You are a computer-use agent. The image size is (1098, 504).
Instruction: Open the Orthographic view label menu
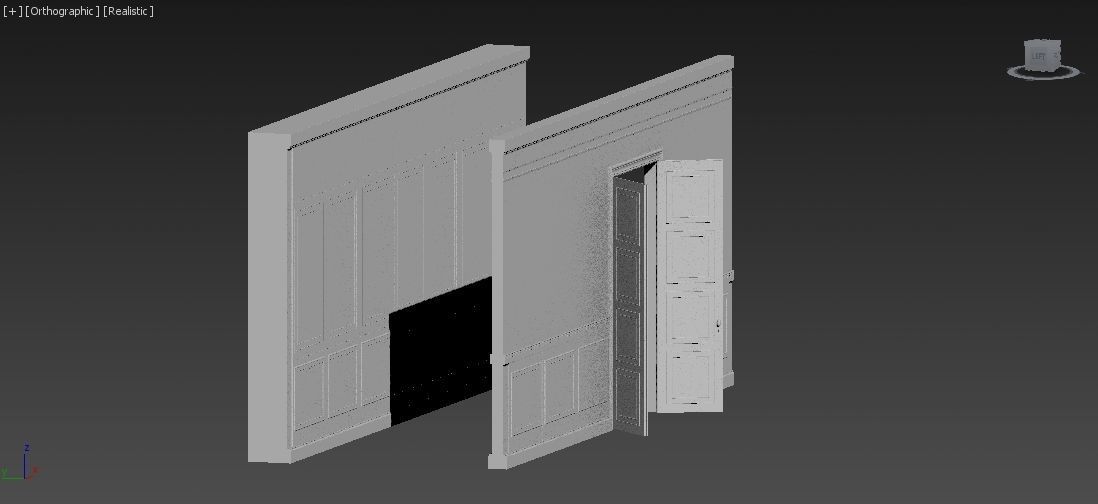point(62,11)
